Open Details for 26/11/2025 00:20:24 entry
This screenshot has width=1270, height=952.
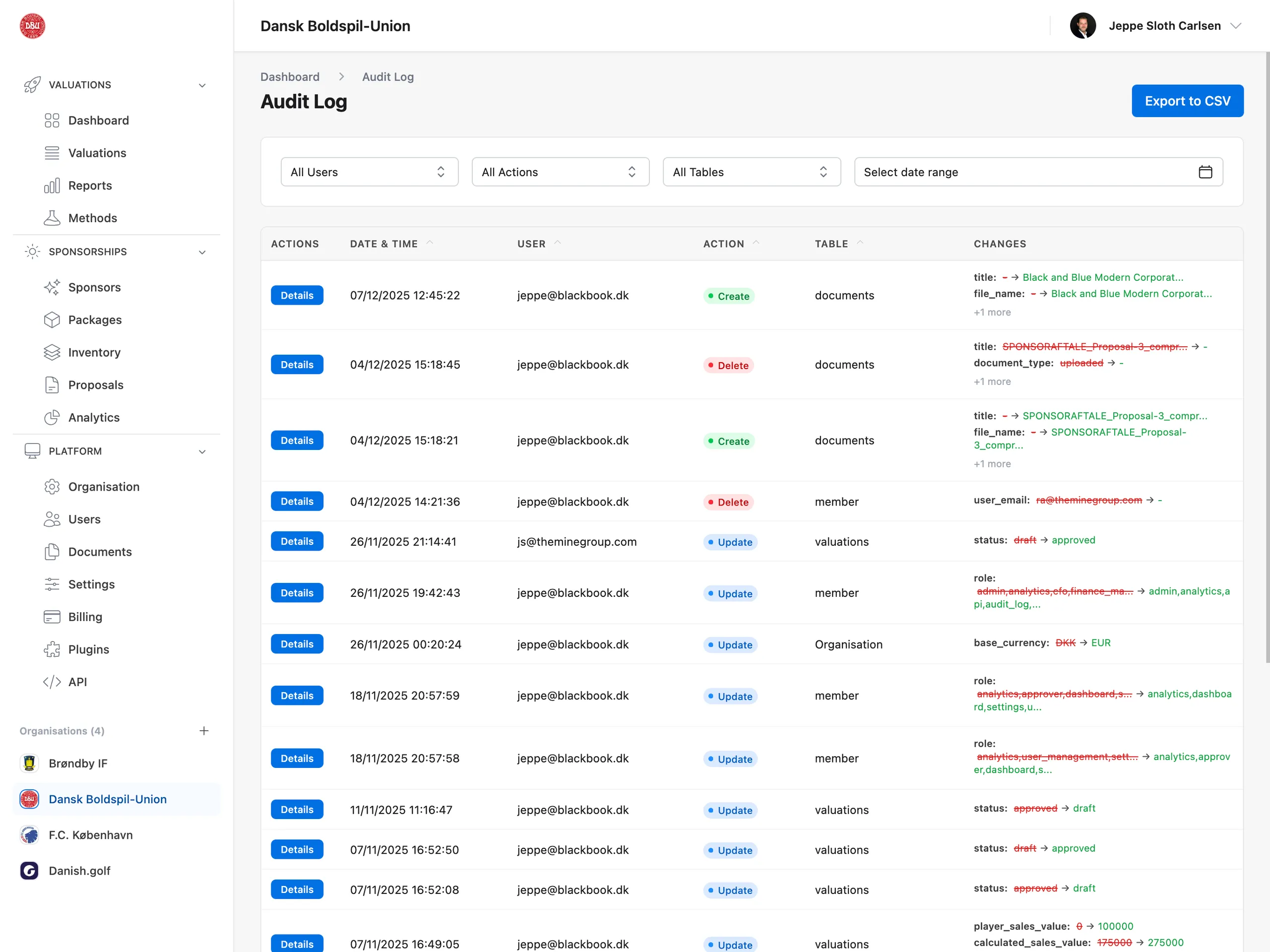[297, 644]
